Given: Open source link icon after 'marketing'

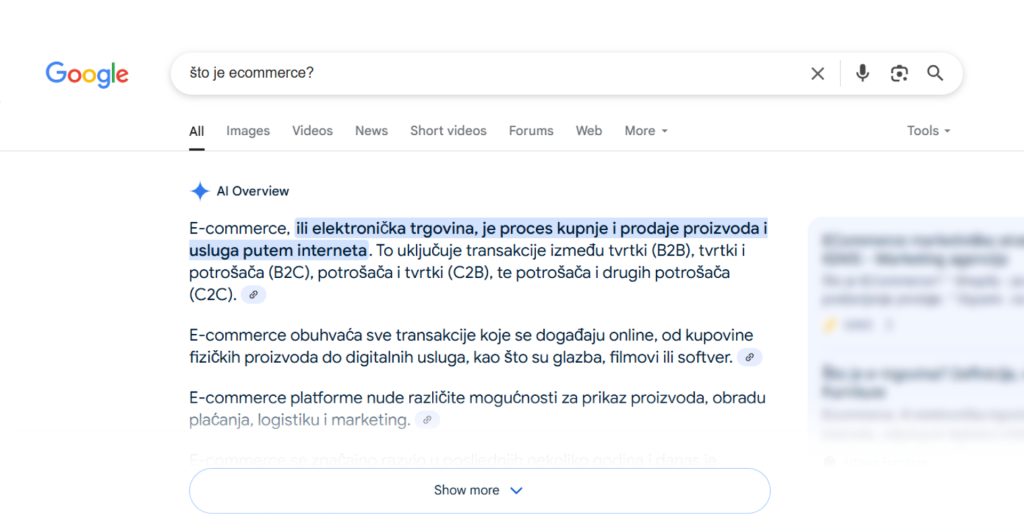Looking at the screenshot, I should pos(427,420).
